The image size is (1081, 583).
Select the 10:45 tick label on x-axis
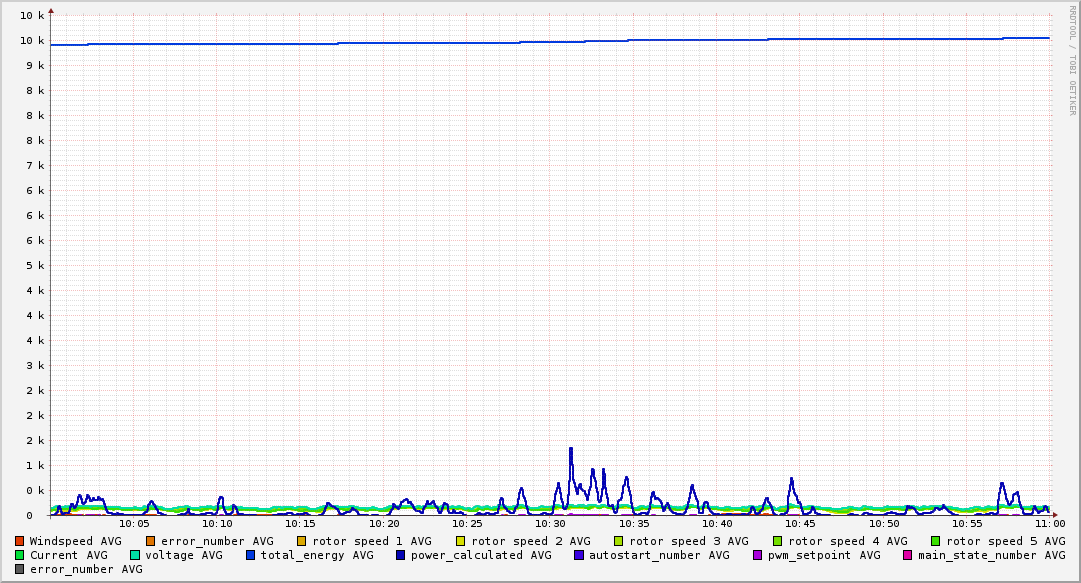(x=801, y=523)
